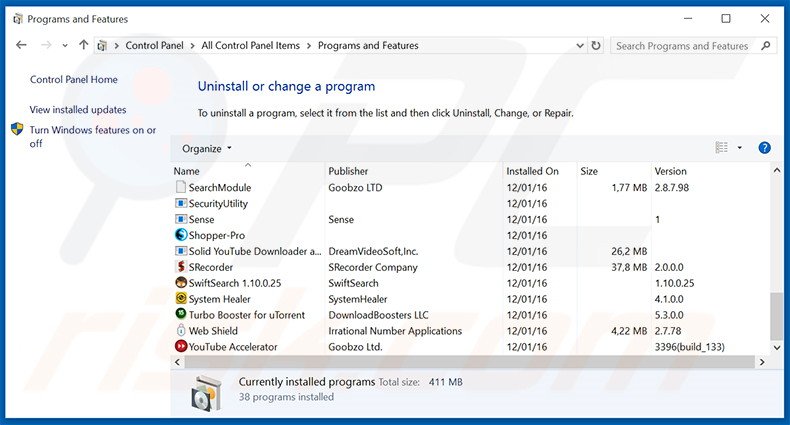Open Turn Windows features on or off
The image size is (790, 425).
coord(93,136)
